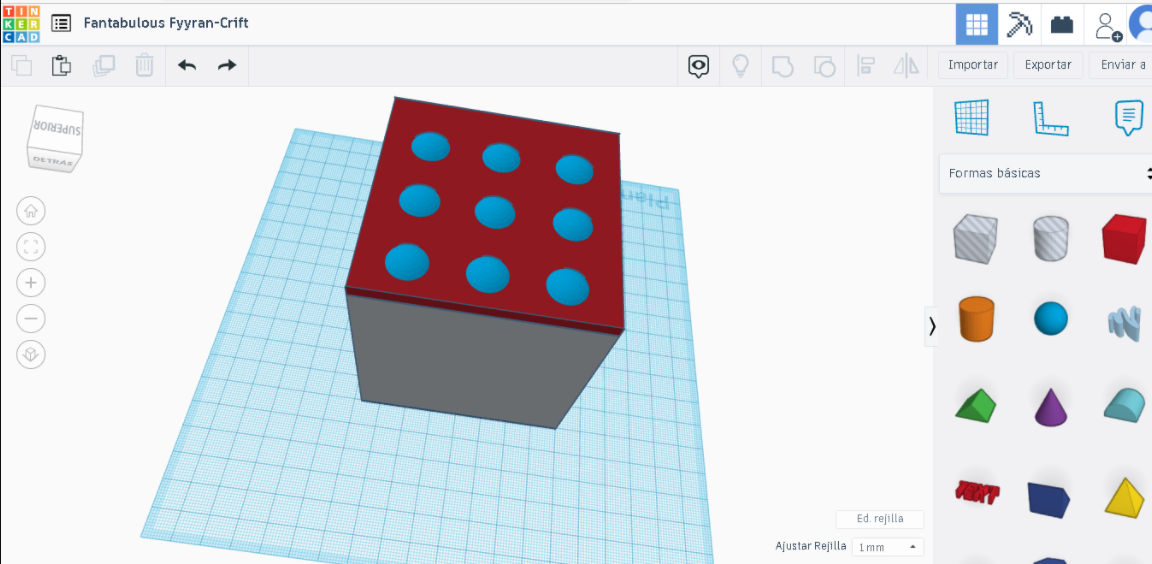The image size is (1152, 564).
Task: Select the Workplane tool icon
Action: [971, 118]
